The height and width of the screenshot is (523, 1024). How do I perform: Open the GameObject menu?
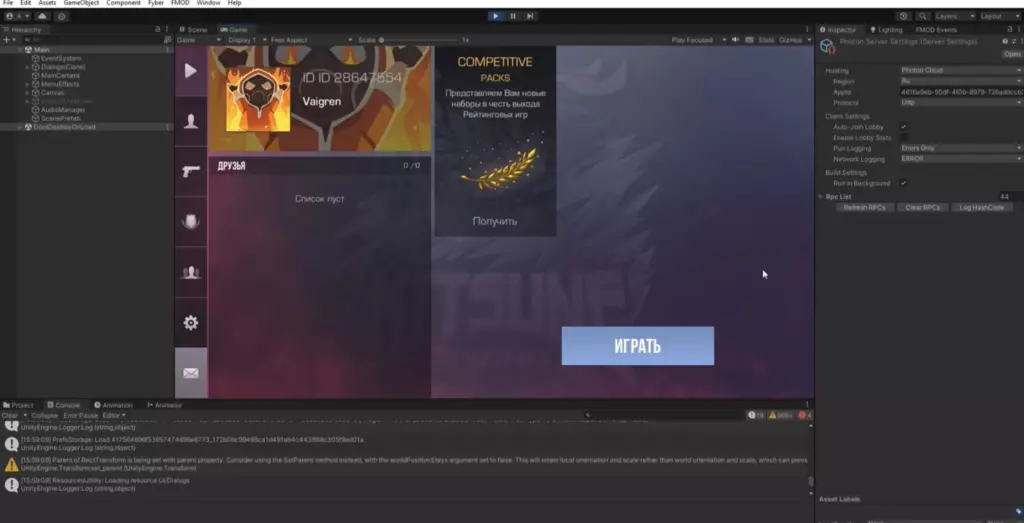[81, 3]
